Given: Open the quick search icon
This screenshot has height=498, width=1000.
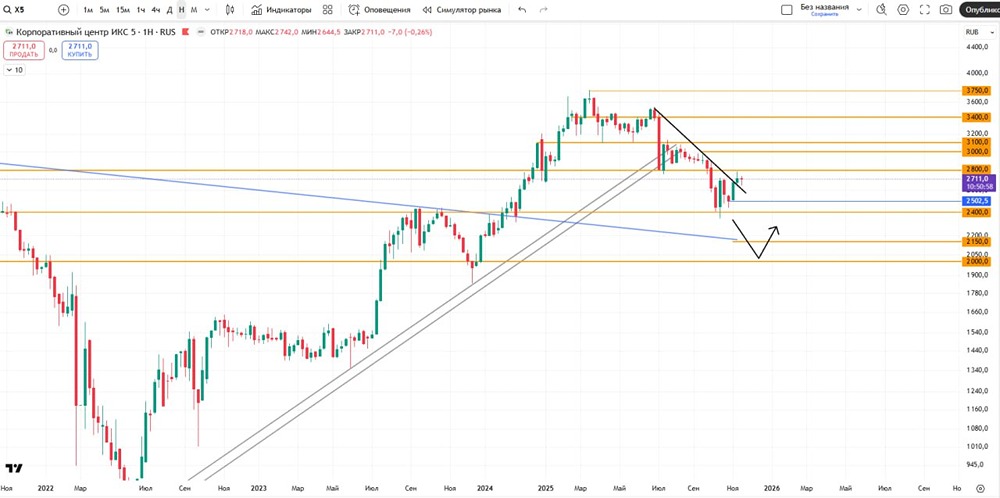Looking at the screenshot, I should (881, 10).
